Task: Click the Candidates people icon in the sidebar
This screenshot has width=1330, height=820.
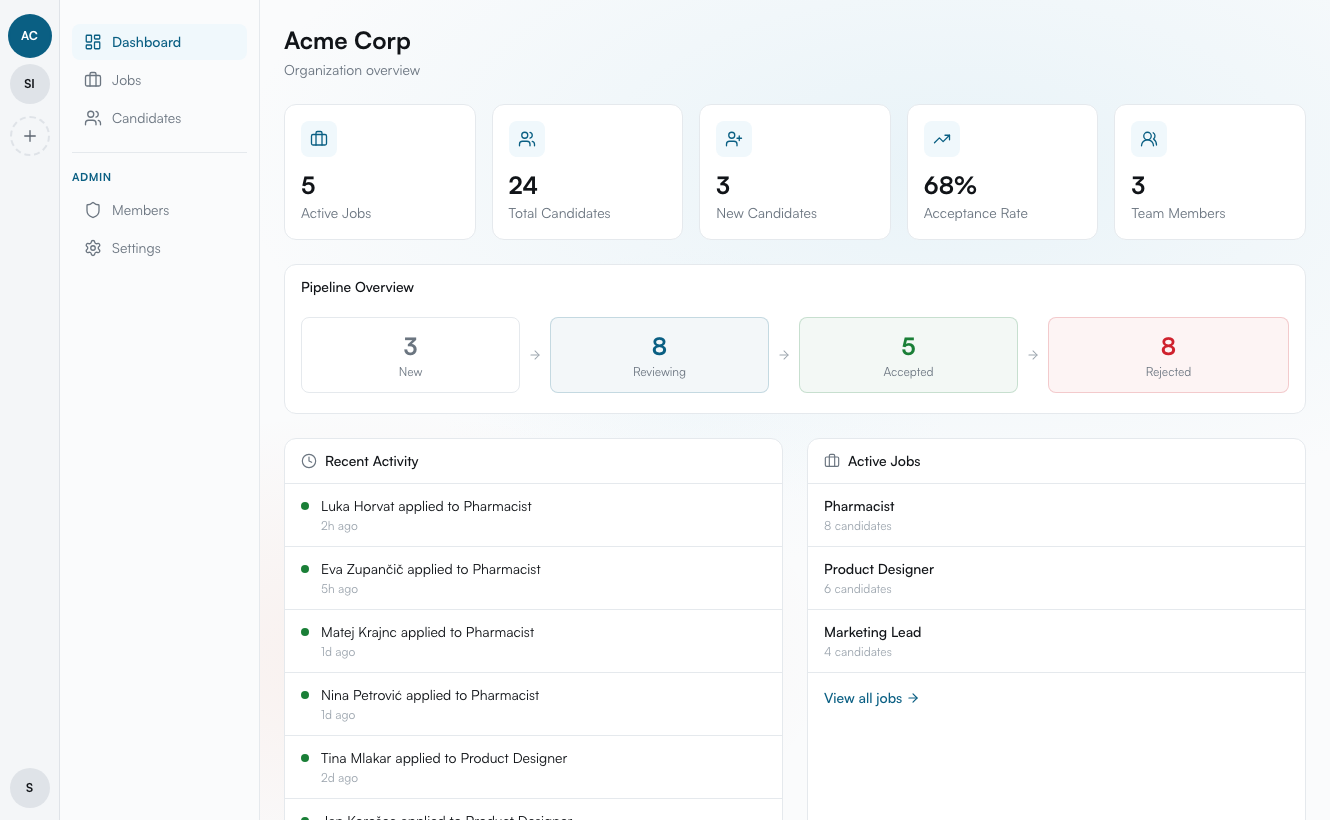Action: [93, 118]
